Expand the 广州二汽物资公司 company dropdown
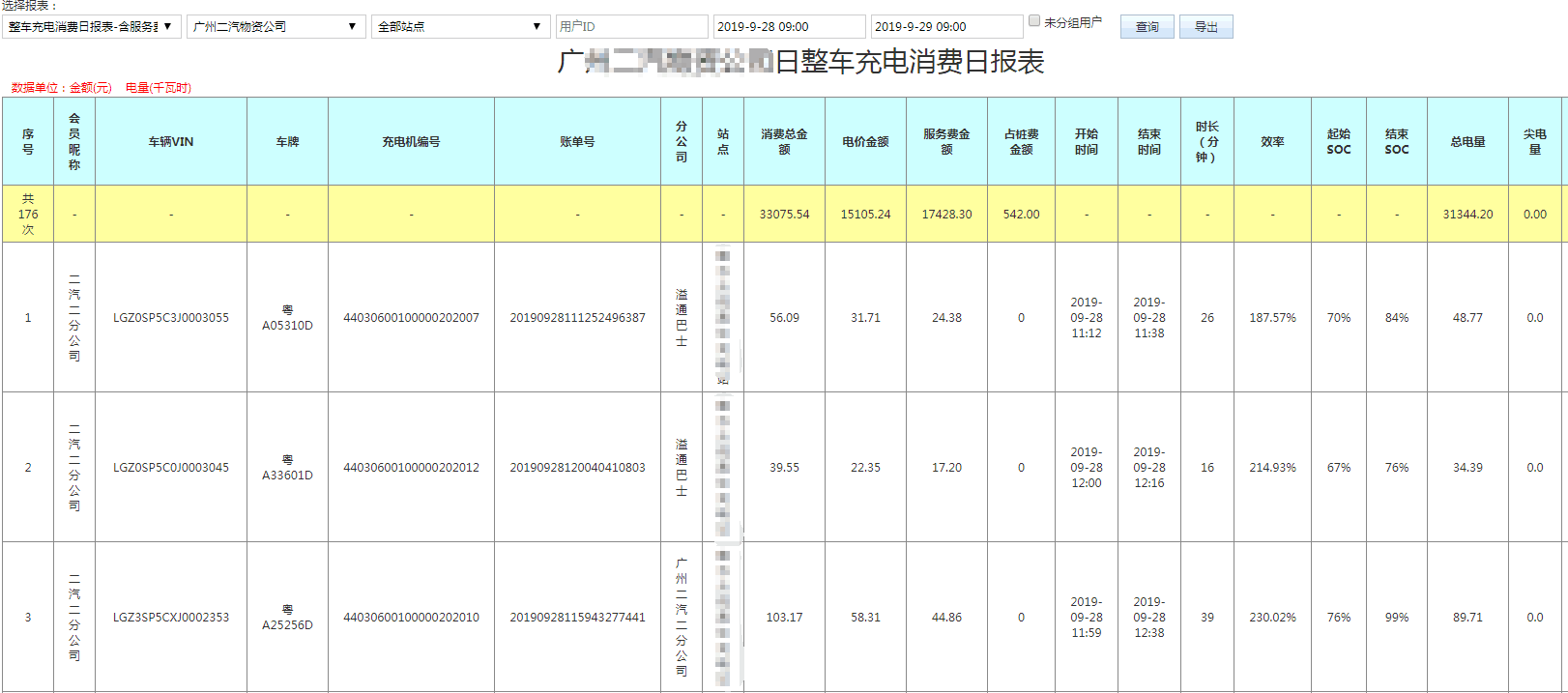The height and width of the screenshot is (693, 1568). pos(276,27)
